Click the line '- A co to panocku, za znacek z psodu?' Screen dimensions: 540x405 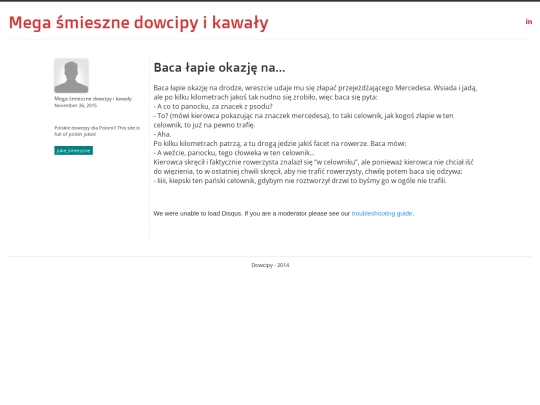(213, 106)
